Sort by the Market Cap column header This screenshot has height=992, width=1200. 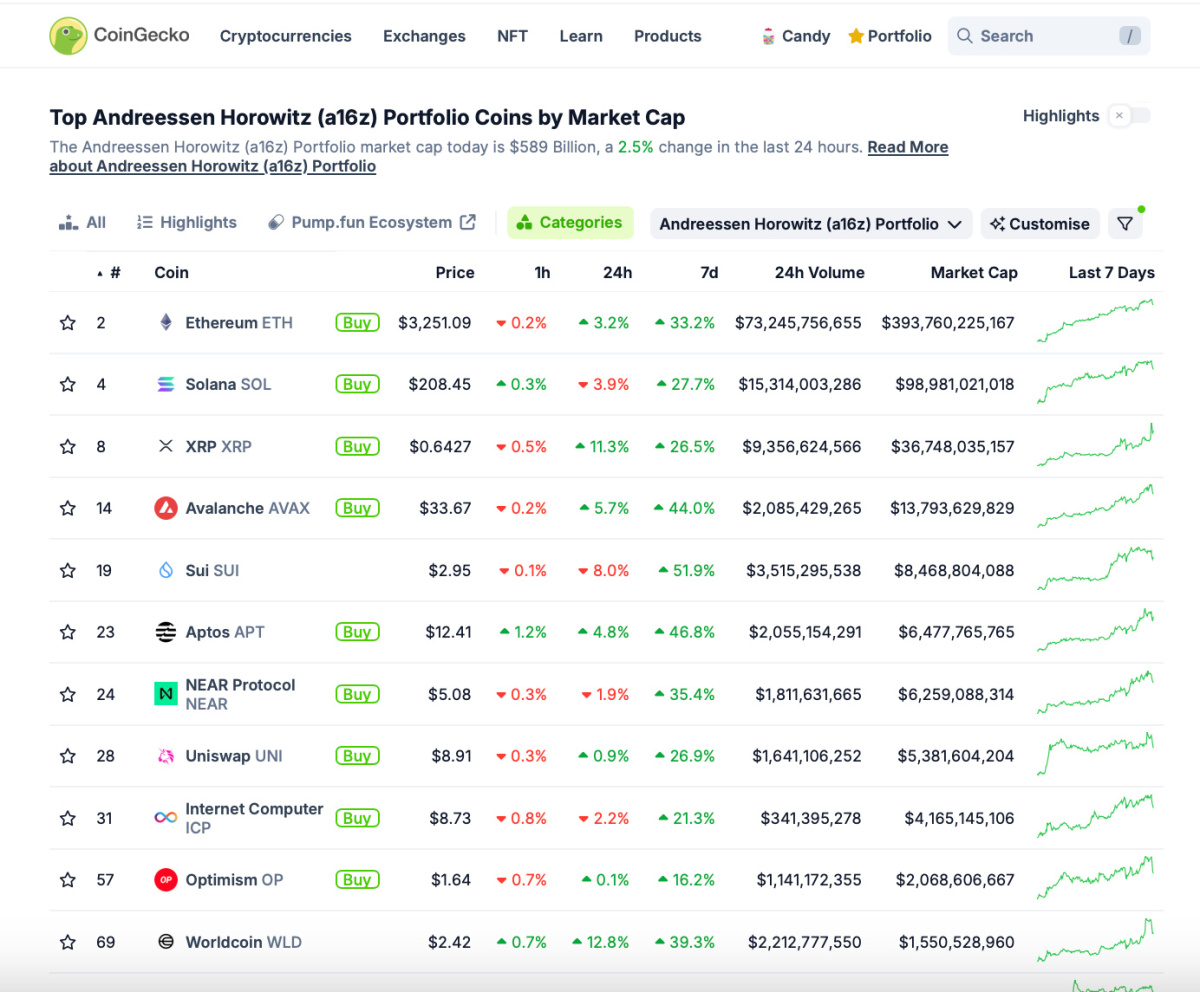[x=974, y=273]
